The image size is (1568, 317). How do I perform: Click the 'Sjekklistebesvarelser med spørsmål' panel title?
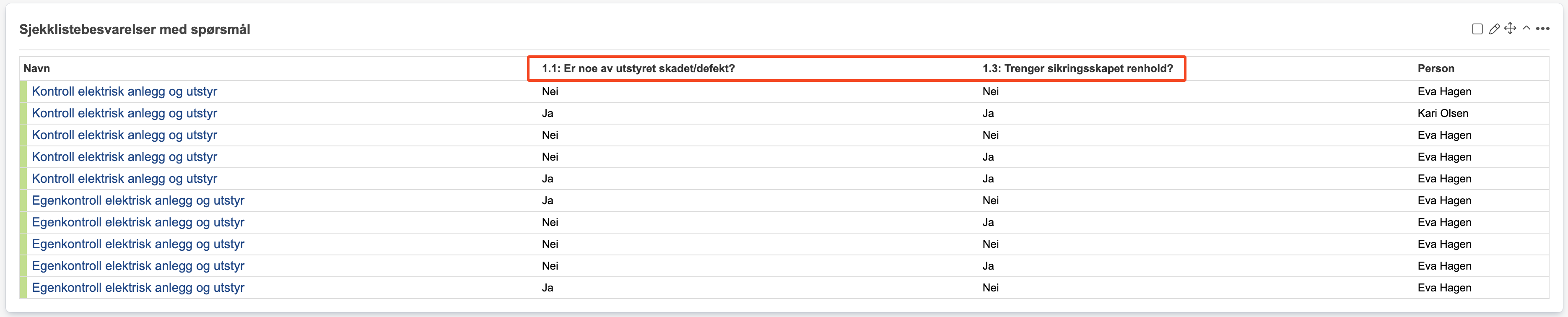pos(135,30)
